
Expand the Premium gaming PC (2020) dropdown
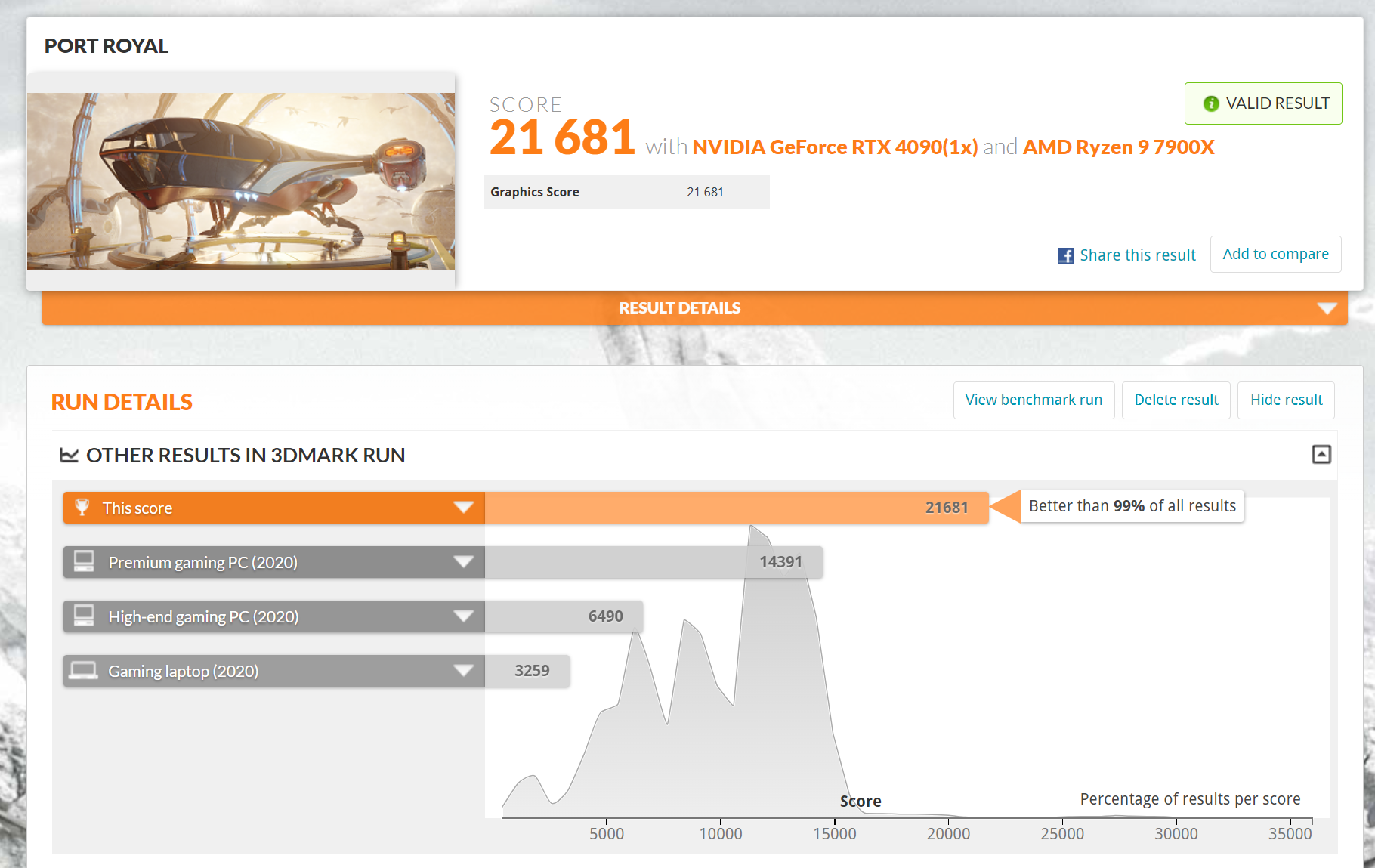[464, 562]
